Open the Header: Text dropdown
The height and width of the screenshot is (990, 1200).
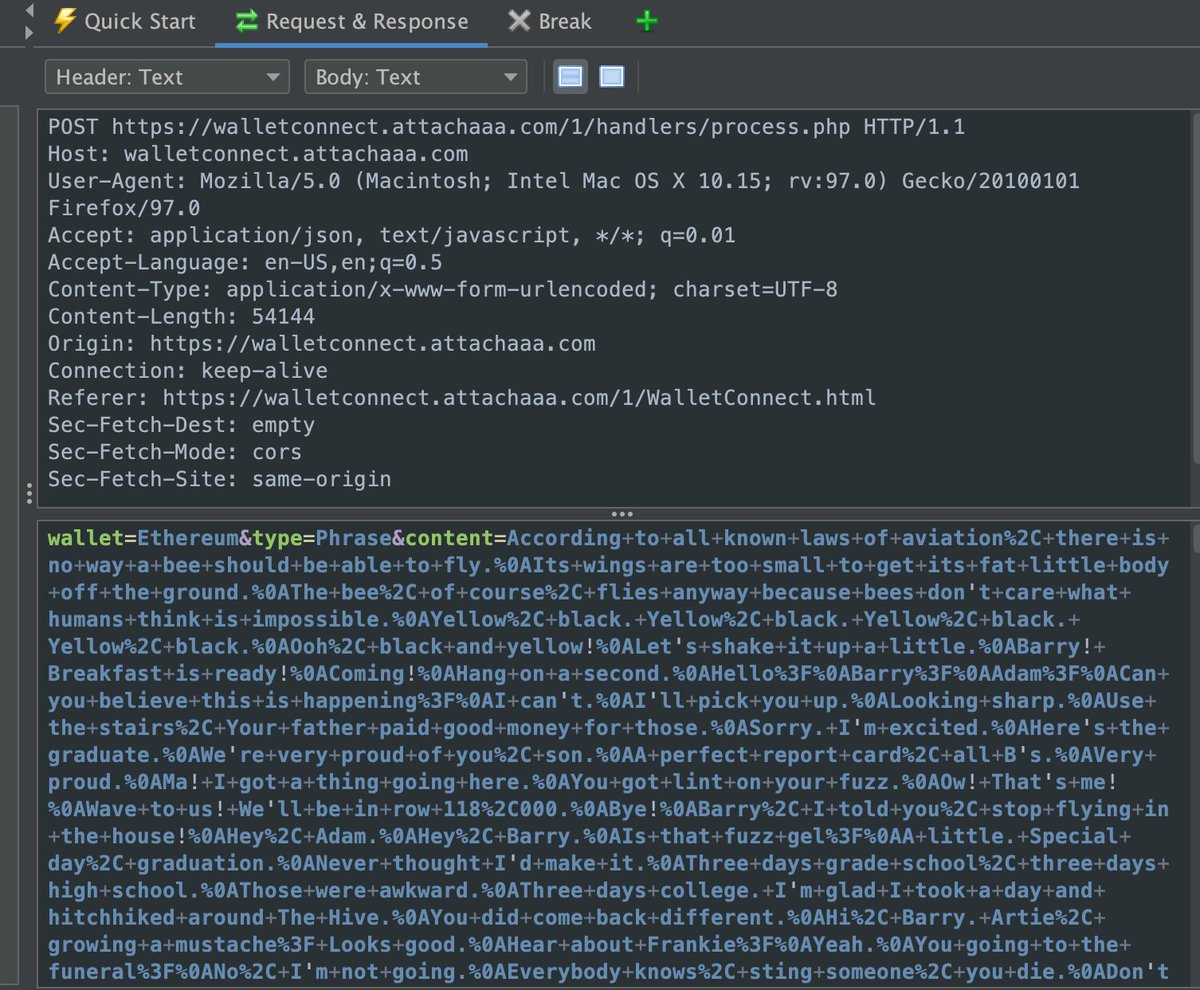point(167,76)
